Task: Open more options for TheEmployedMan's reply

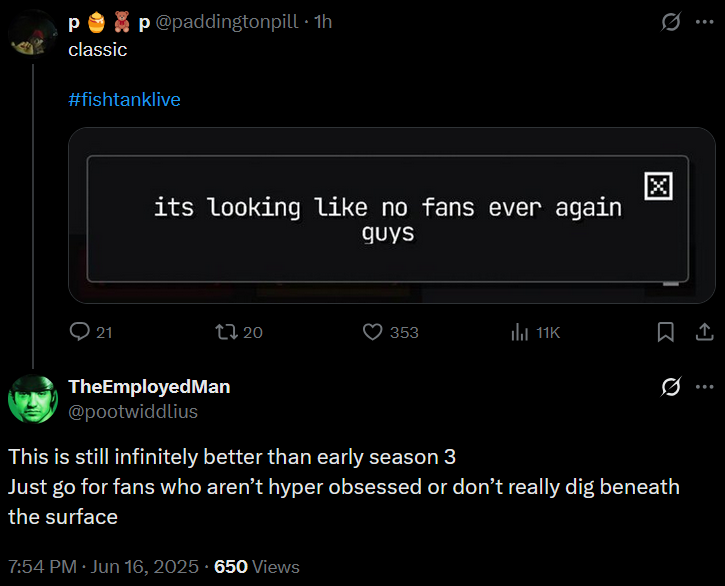Action: pyautogui.click(x=705, y=387)
